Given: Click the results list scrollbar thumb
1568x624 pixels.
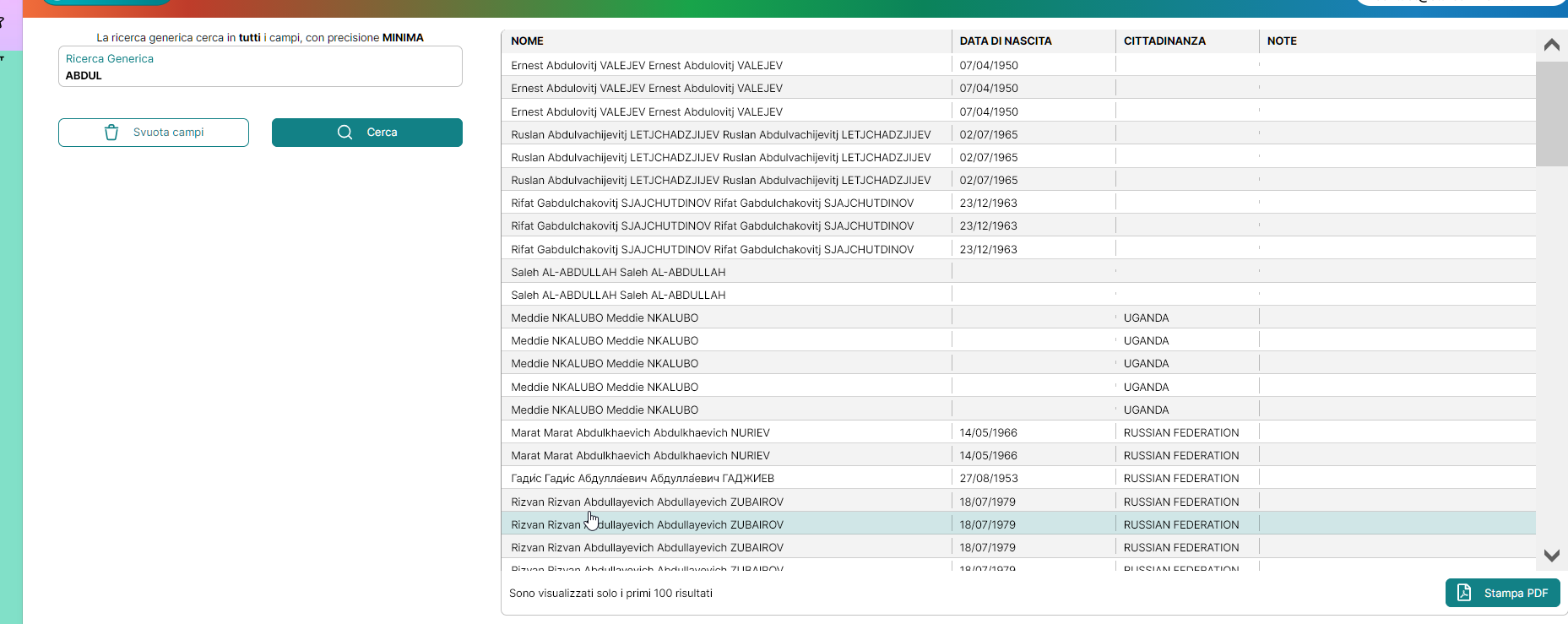Looking at the screenshot, I should pyautogui.click(x=1551, y=113).
